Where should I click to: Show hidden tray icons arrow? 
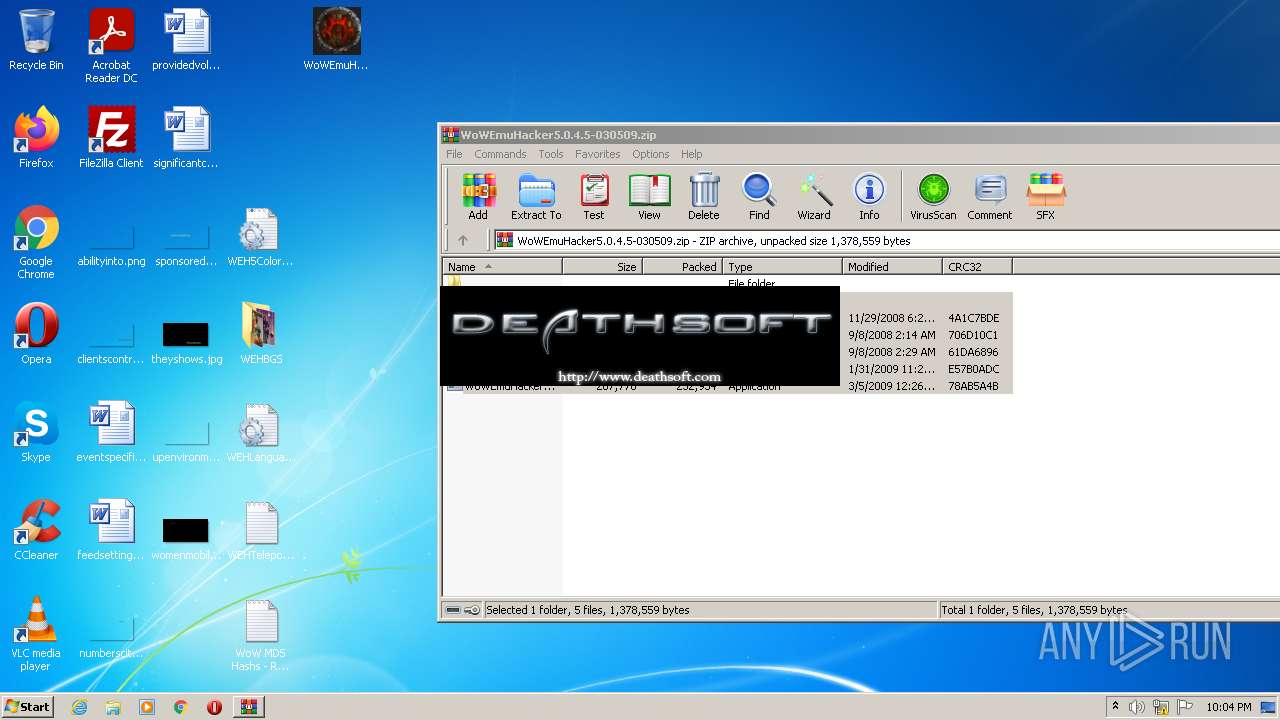pos(1115,707)
